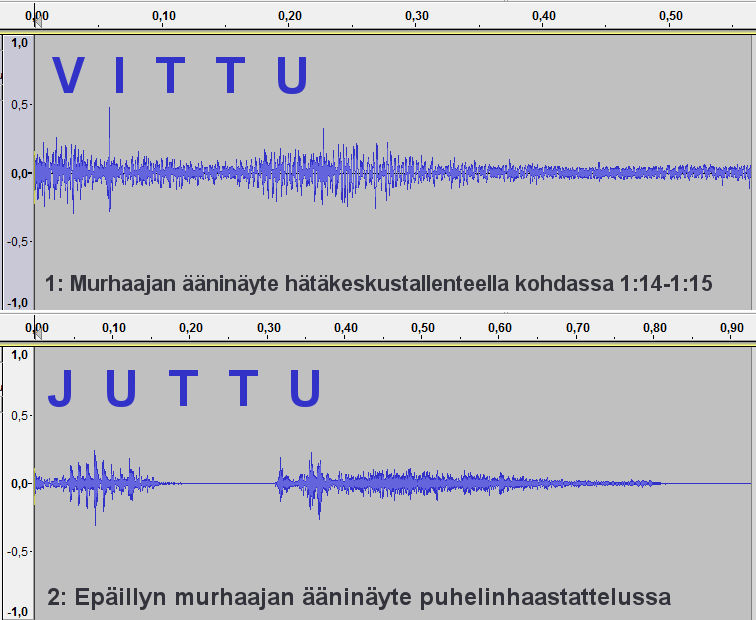Click the -1,0 label on lower track's amplitude scale
Screen dimensions: 756x620
17,612
